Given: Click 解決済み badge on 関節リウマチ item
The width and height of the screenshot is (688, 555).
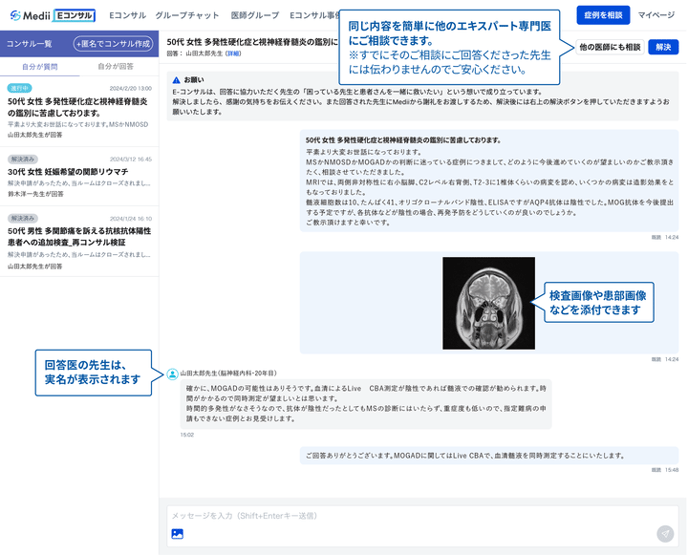Looking at the screenshot, I should pyautogui.click(x=23, y=159).
